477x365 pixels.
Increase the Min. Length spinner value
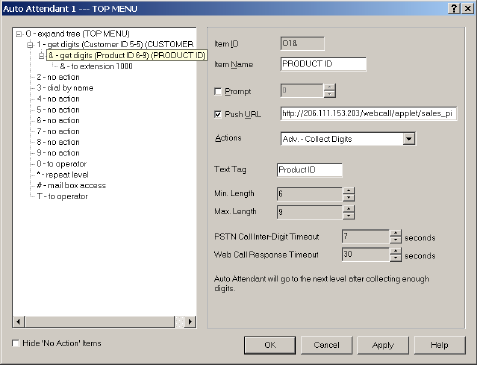348,190
